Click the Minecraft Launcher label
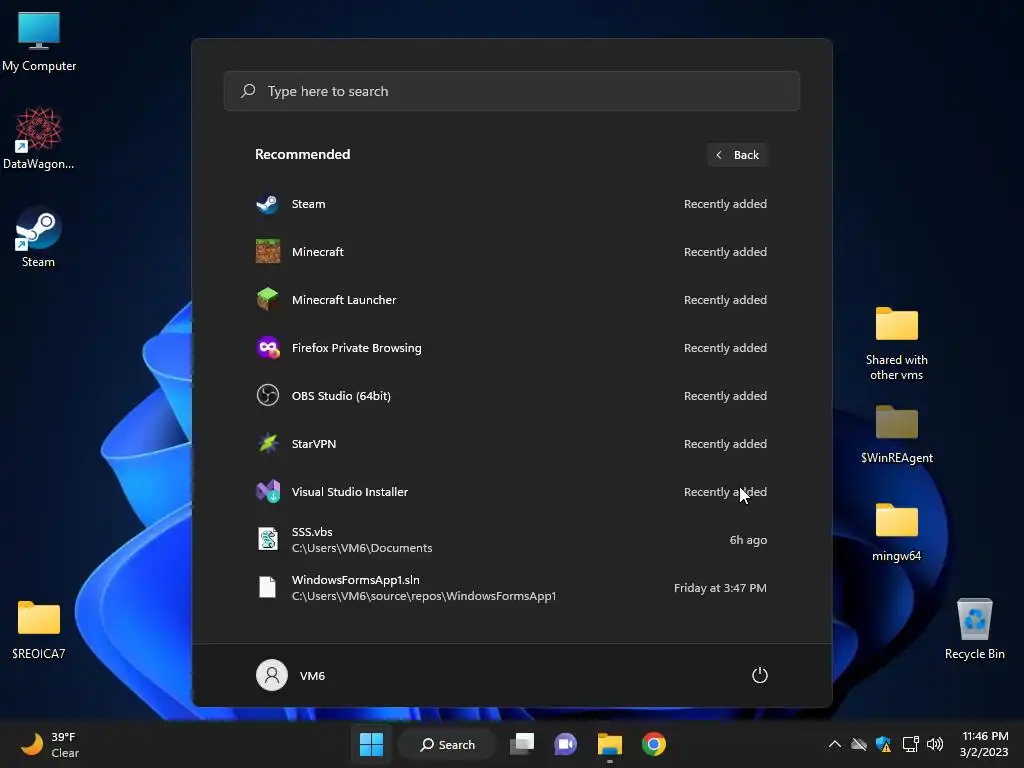Screen dimensions: 1024x768 pos(344,300)
